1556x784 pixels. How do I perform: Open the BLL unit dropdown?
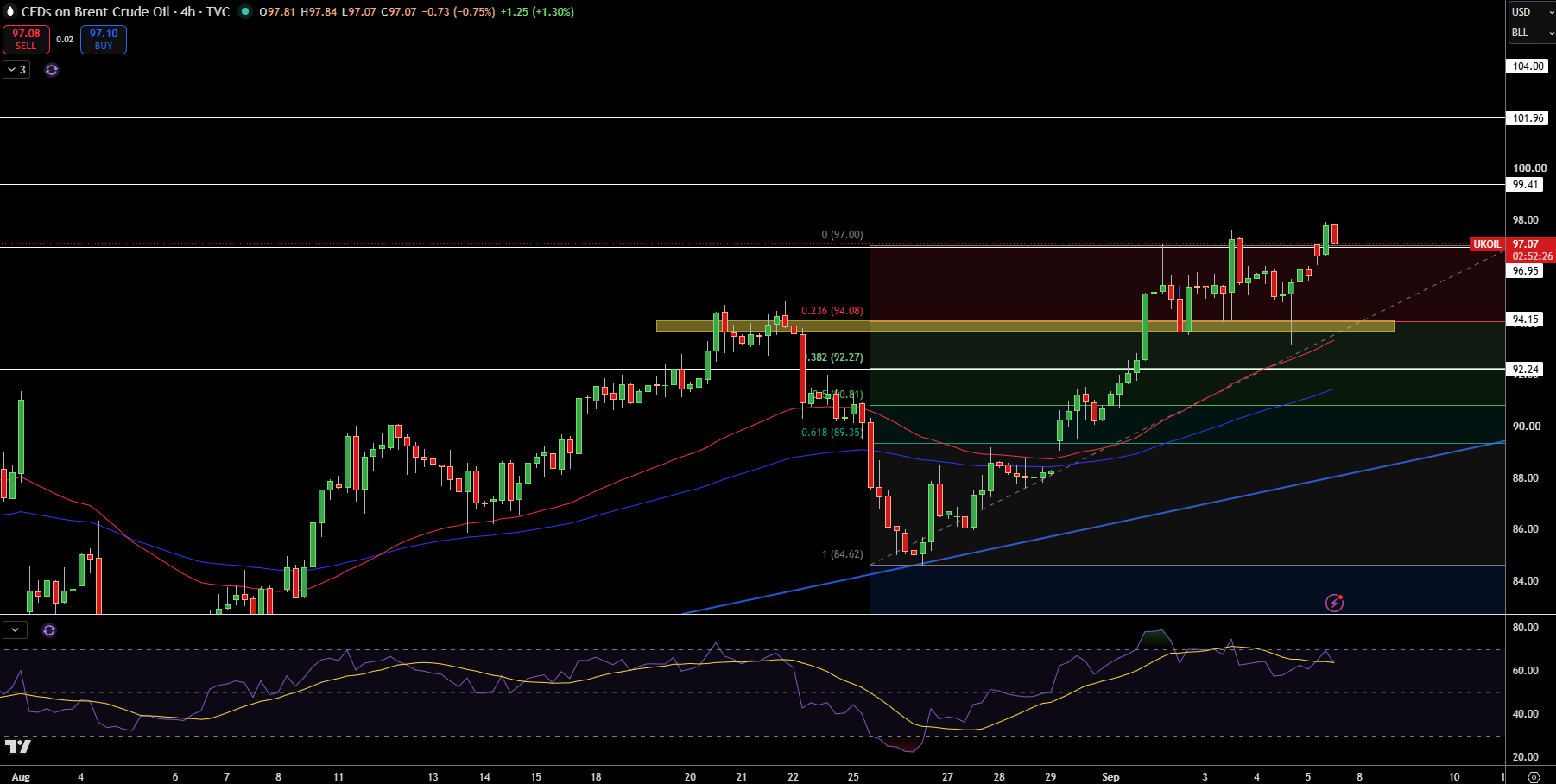1531,33
